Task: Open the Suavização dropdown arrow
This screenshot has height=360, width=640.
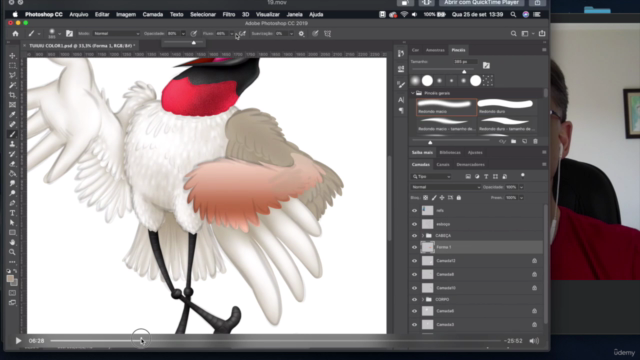Action: 291,34
